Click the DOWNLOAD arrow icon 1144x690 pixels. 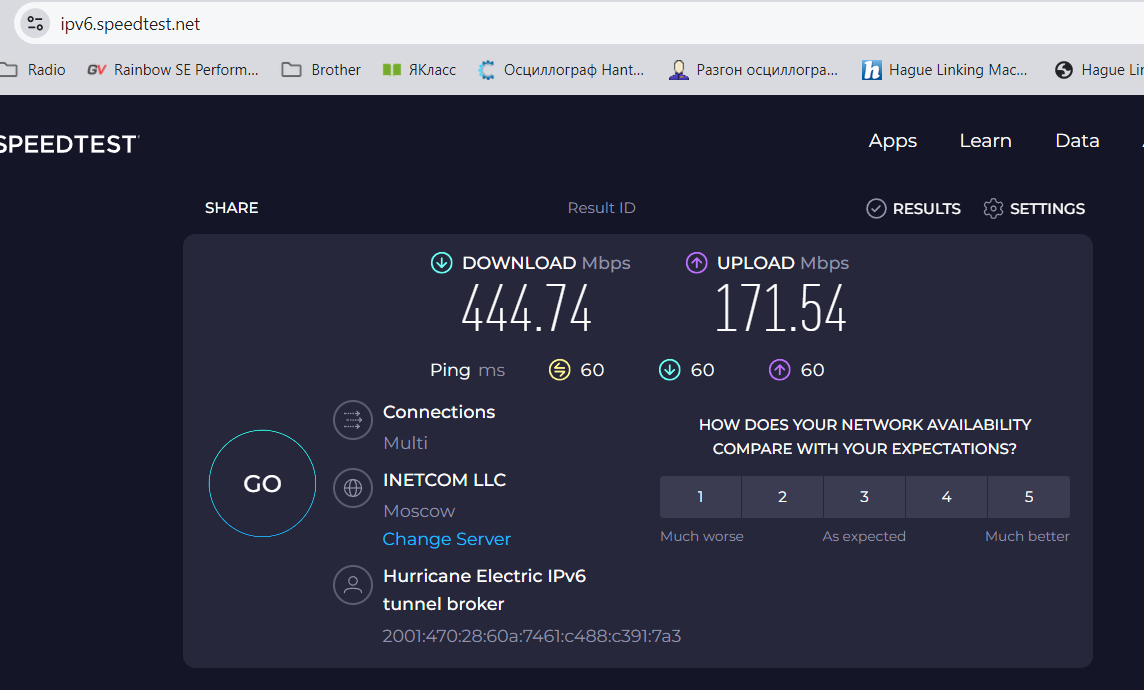[441, 263]
